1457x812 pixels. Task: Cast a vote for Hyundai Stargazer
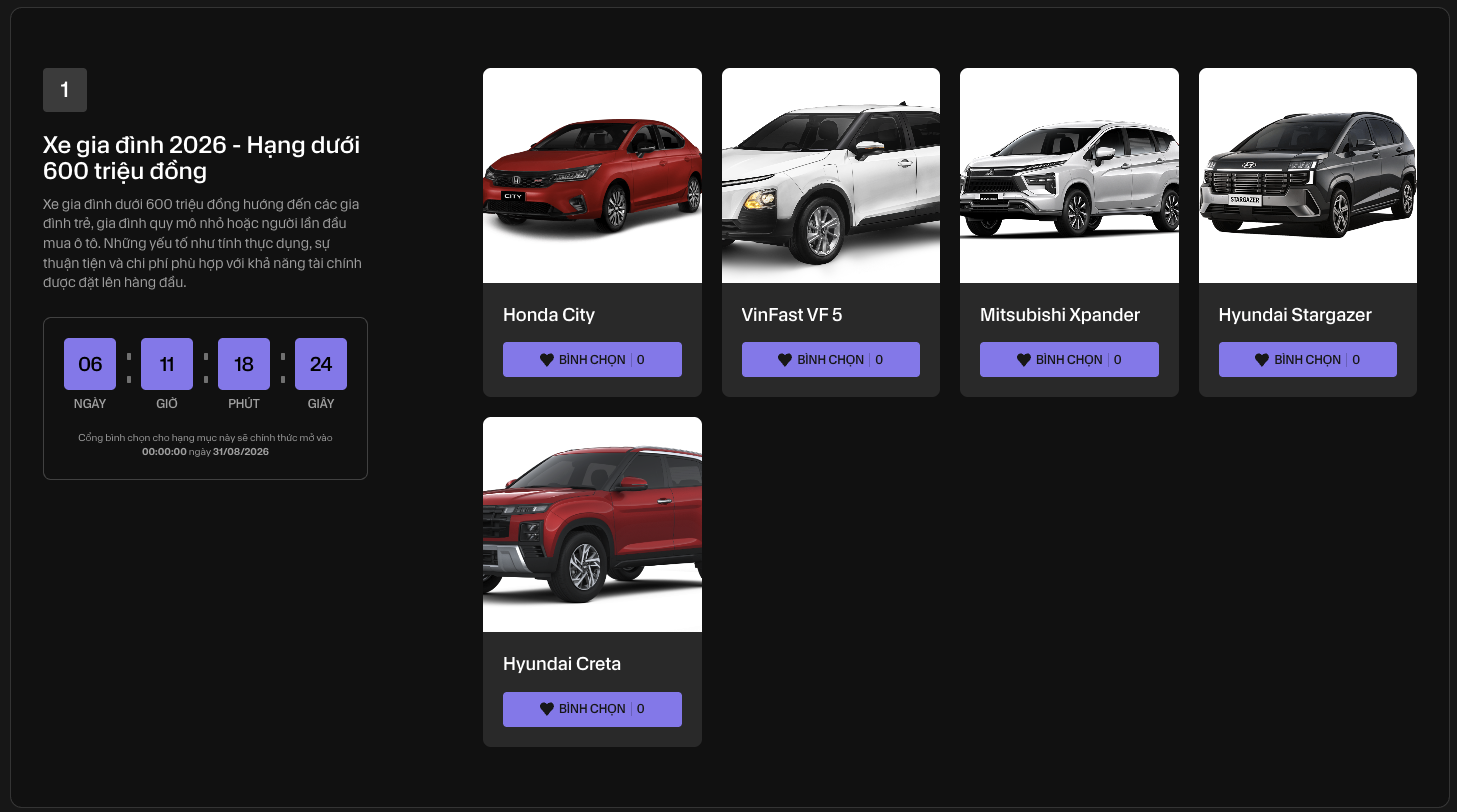[x=1308, y=360]
